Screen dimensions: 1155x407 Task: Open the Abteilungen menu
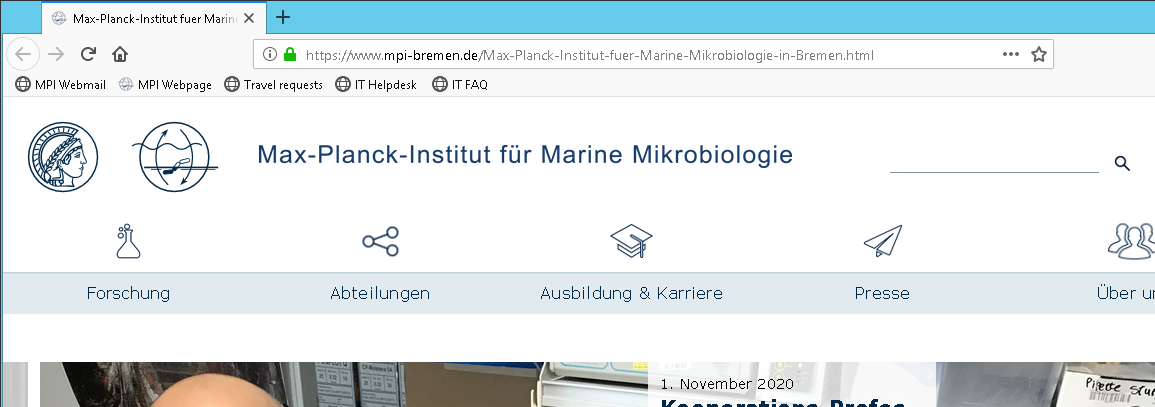pos(380,293)
